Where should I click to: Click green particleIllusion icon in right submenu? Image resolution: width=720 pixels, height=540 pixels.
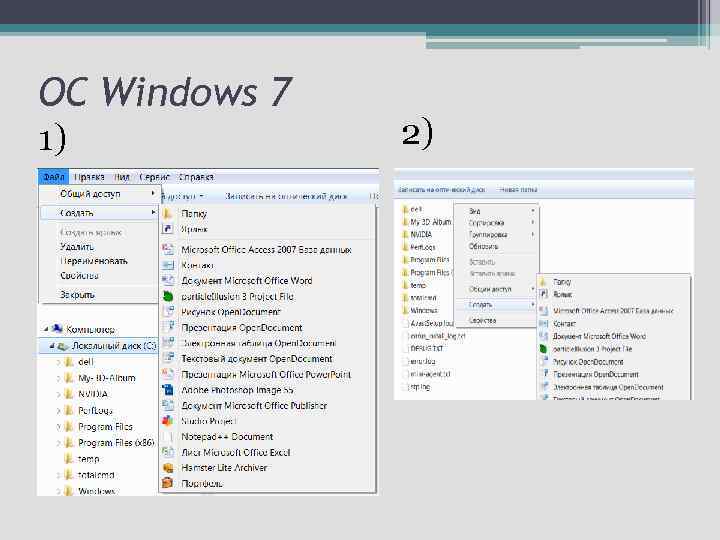[544, 349]
